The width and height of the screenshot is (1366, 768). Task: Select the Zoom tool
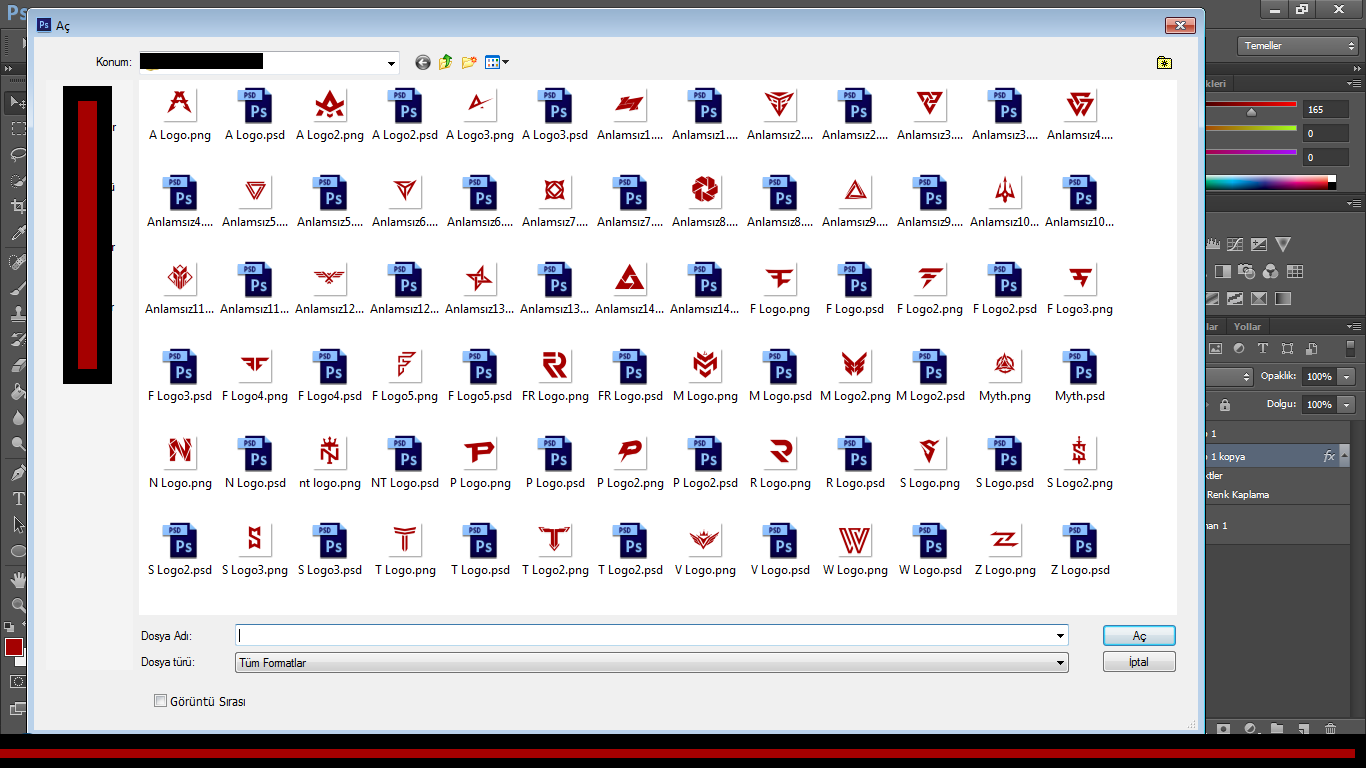pyautogui.click(x=17, y=606)
